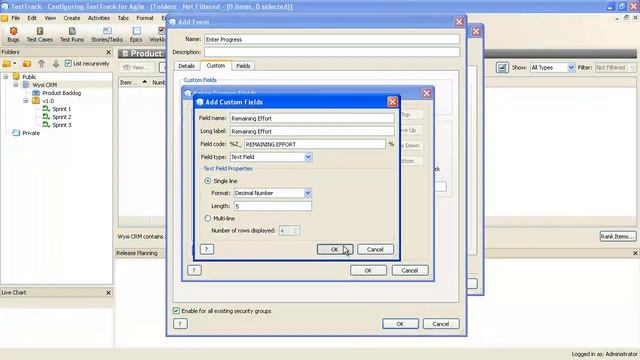Select Sprint 3 in folder tree

pos(62,125)
